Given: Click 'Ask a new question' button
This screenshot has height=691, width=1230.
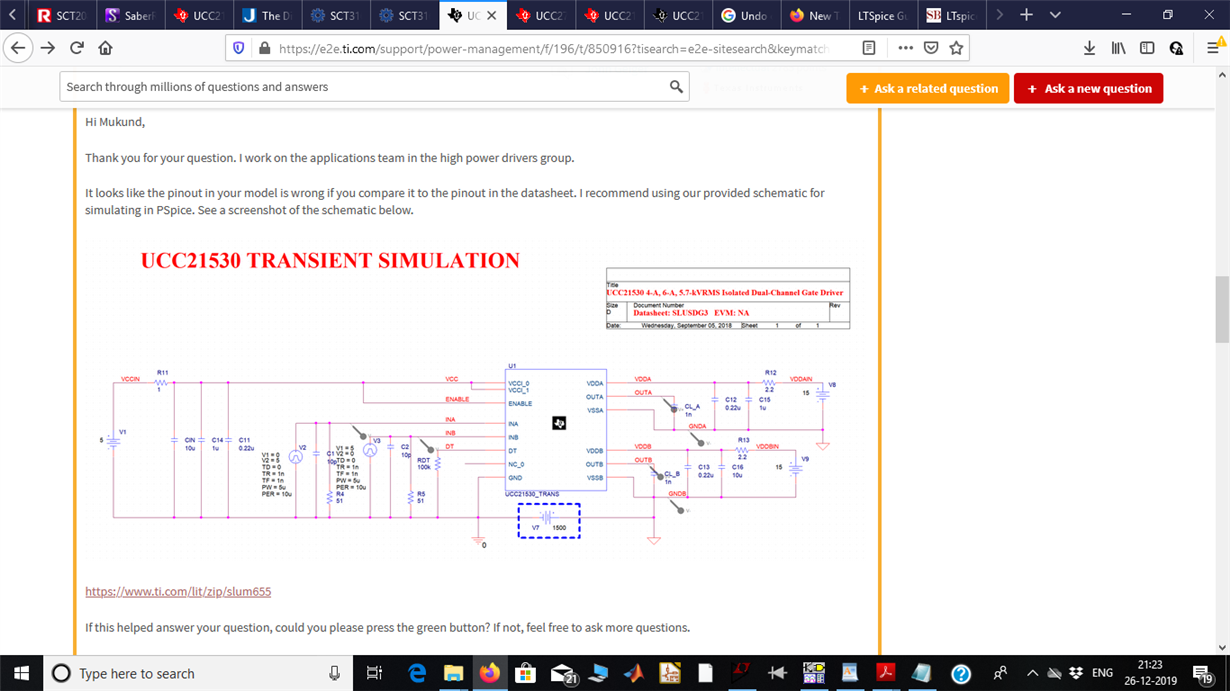Looking at the screenshot, I should [x=1088, y=88].
